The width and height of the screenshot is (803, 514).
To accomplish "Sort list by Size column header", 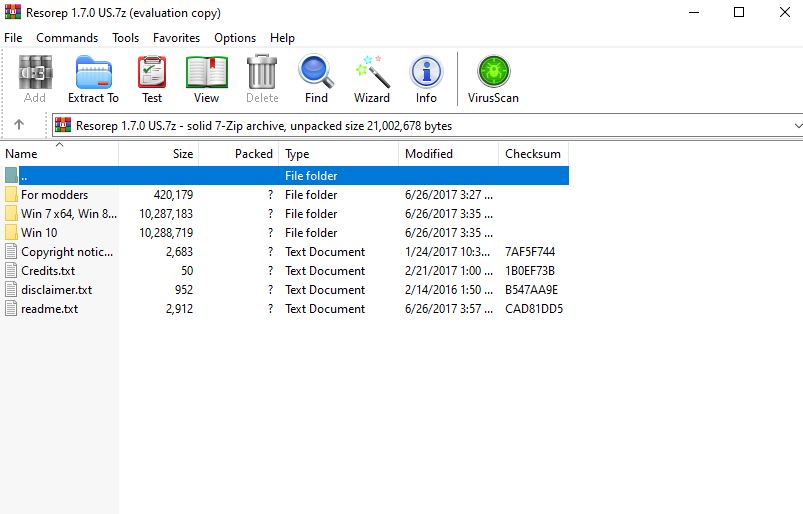I will point(159,154).
